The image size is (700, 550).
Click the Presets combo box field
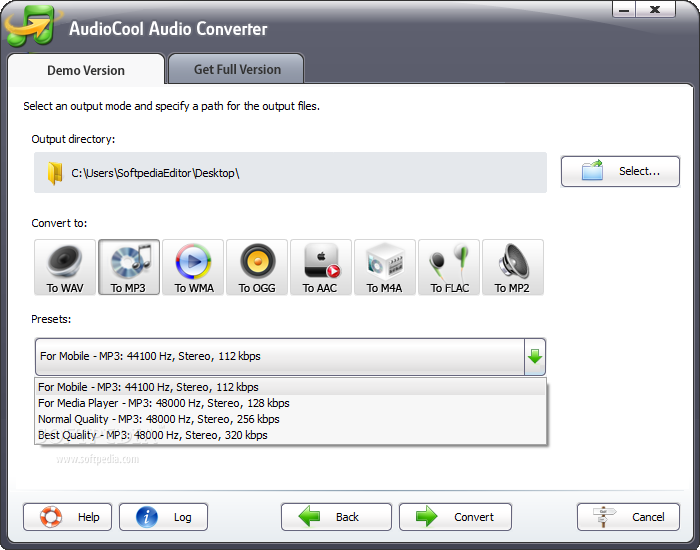click(x=290, y=357)
